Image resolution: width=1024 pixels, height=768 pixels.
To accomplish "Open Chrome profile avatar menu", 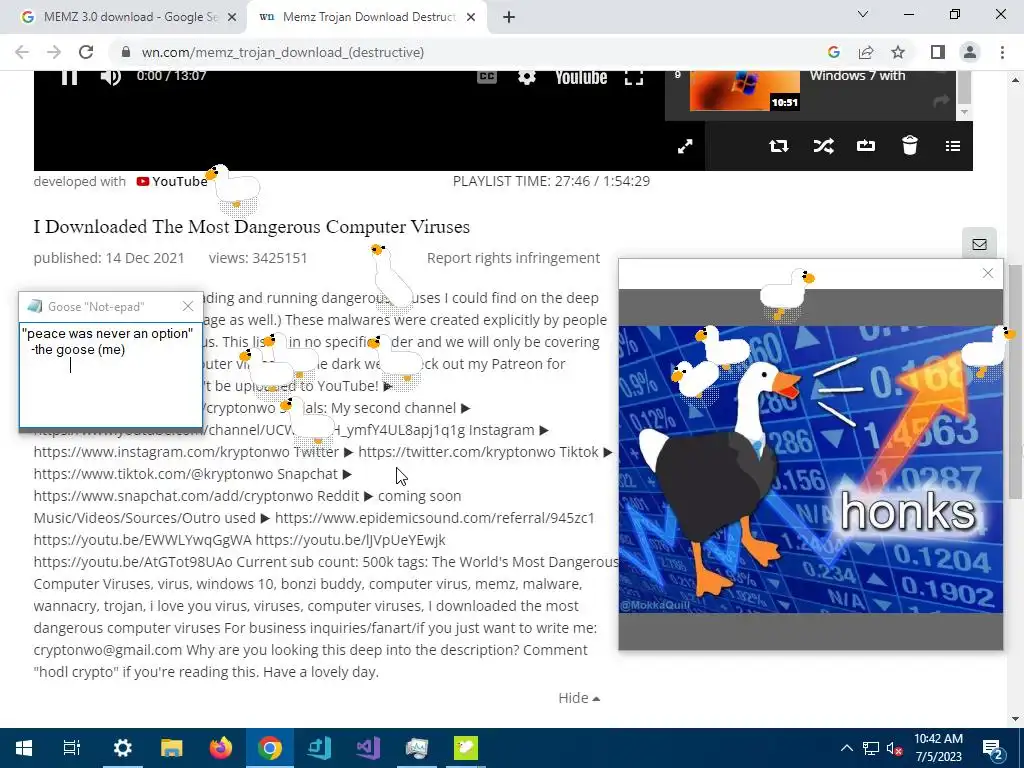I will pyautogui.click(x=970, y=52).
